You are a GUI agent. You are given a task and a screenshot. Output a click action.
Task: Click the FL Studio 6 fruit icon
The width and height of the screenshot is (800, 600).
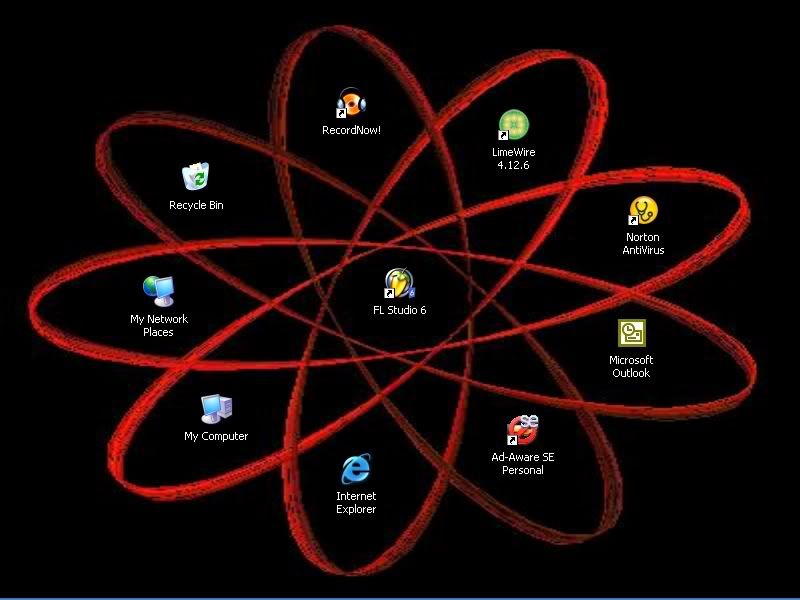399,284
